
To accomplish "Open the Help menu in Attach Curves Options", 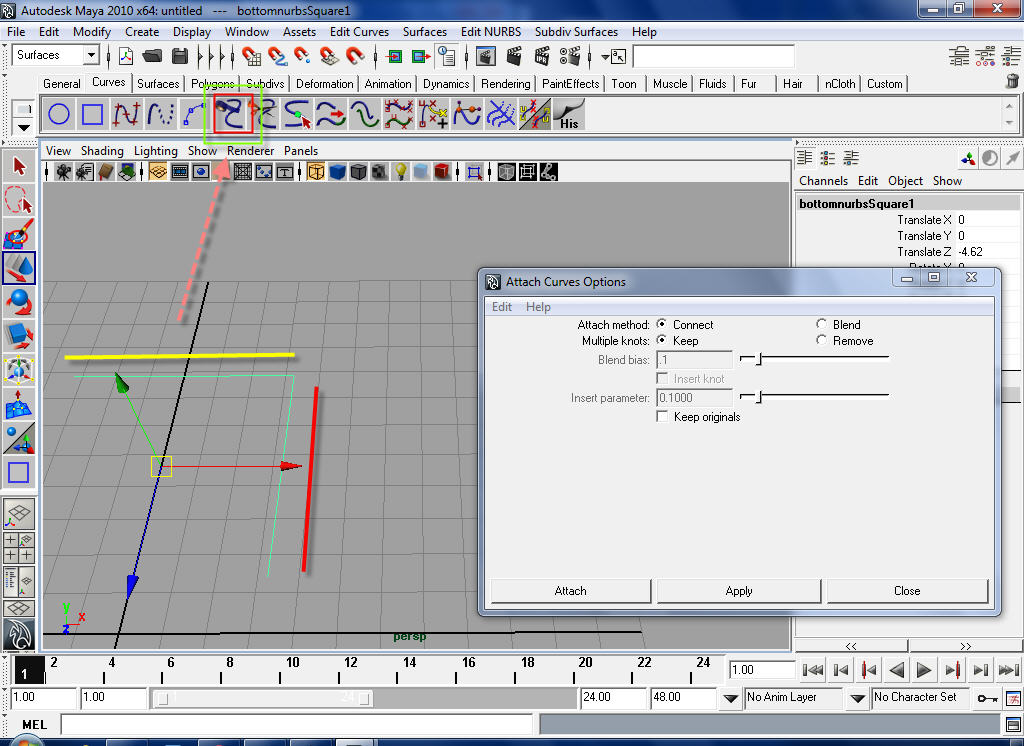I will pos(538,306).
